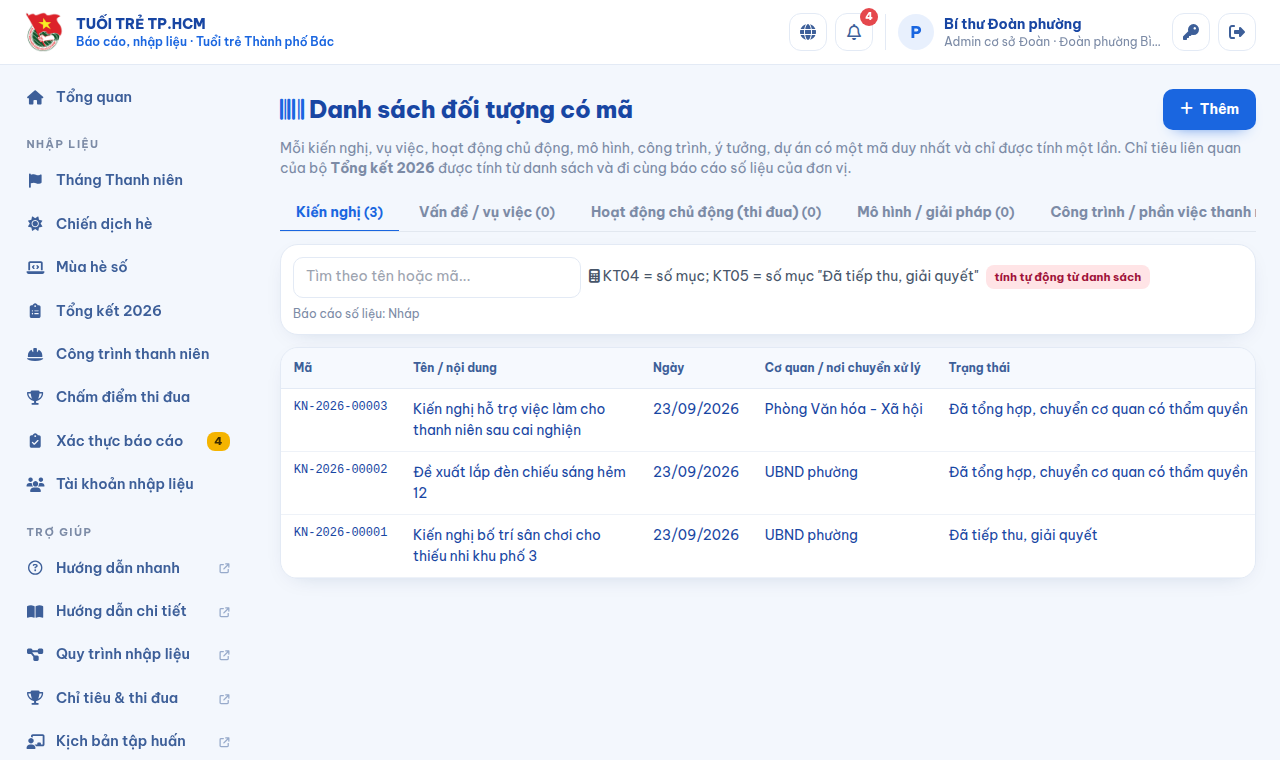The height and width of the screenshot is (760, 1280).
Task: Click the Phòng Văn hóa - Xã hội cell
Action: (x=844, y=409)
